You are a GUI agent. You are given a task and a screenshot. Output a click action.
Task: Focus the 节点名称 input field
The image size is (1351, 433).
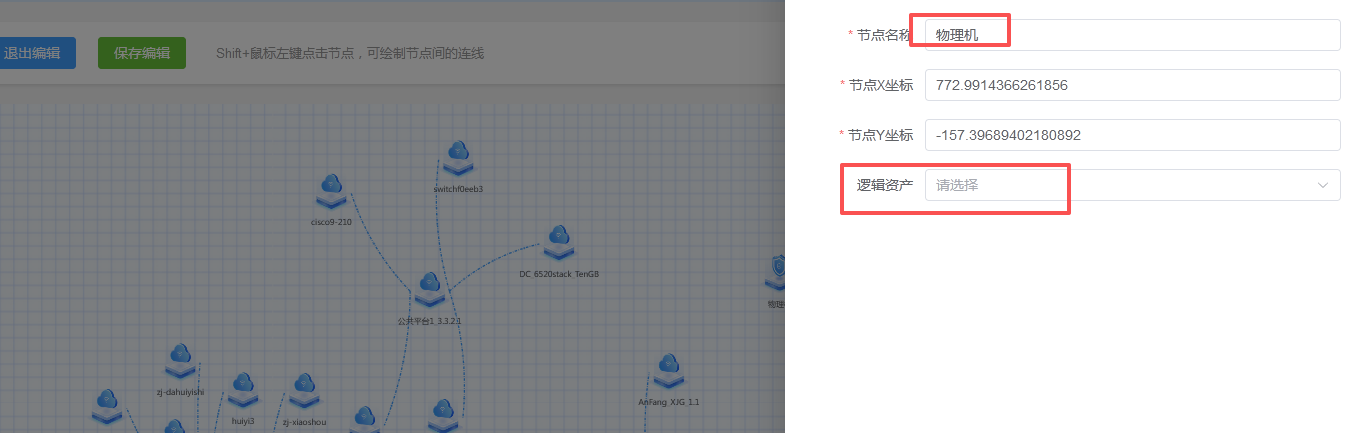[x=1133, y=34]
